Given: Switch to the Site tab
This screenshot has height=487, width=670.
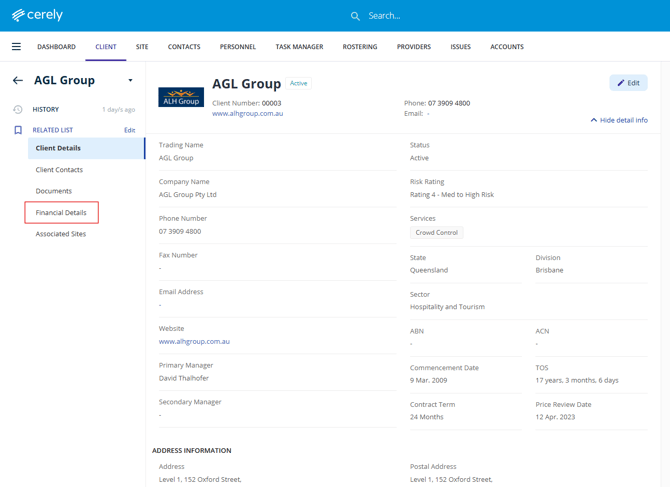Looking at the screenshot, I should [x=142, y=47].
